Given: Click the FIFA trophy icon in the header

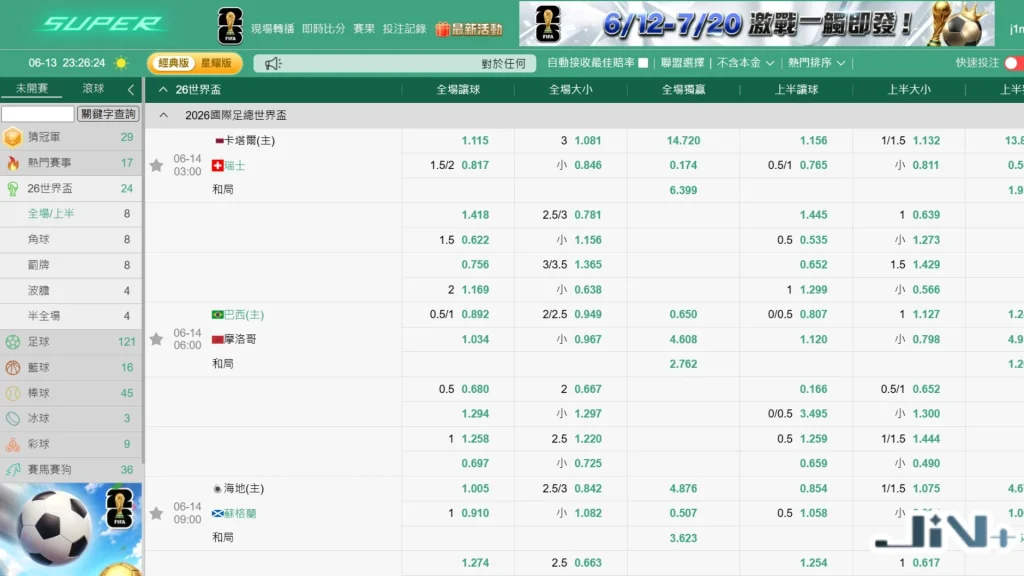Looking at the screenshot, I should click(230, 26).
